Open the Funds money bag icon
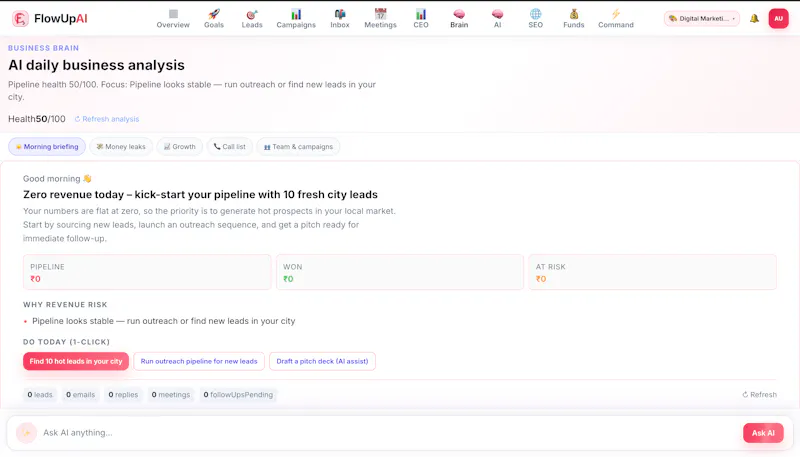This screenshot has width=800, height=457. pyautogui.click(x=573, y=14)
